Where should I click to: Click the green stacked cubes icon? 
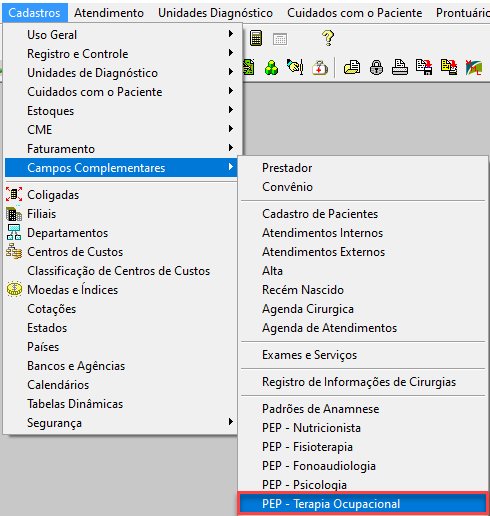[x=271, y=68]
